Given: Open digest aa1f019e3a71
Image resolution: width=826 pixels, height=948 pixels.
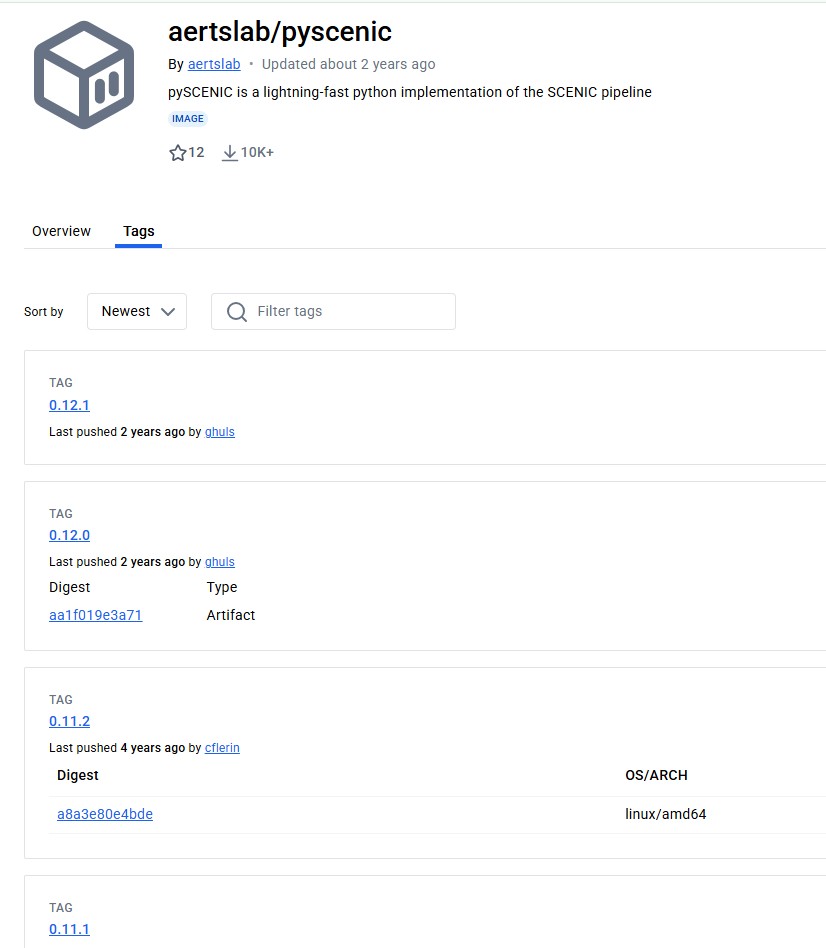Looking at the screenshot, I should click(96, 615).
